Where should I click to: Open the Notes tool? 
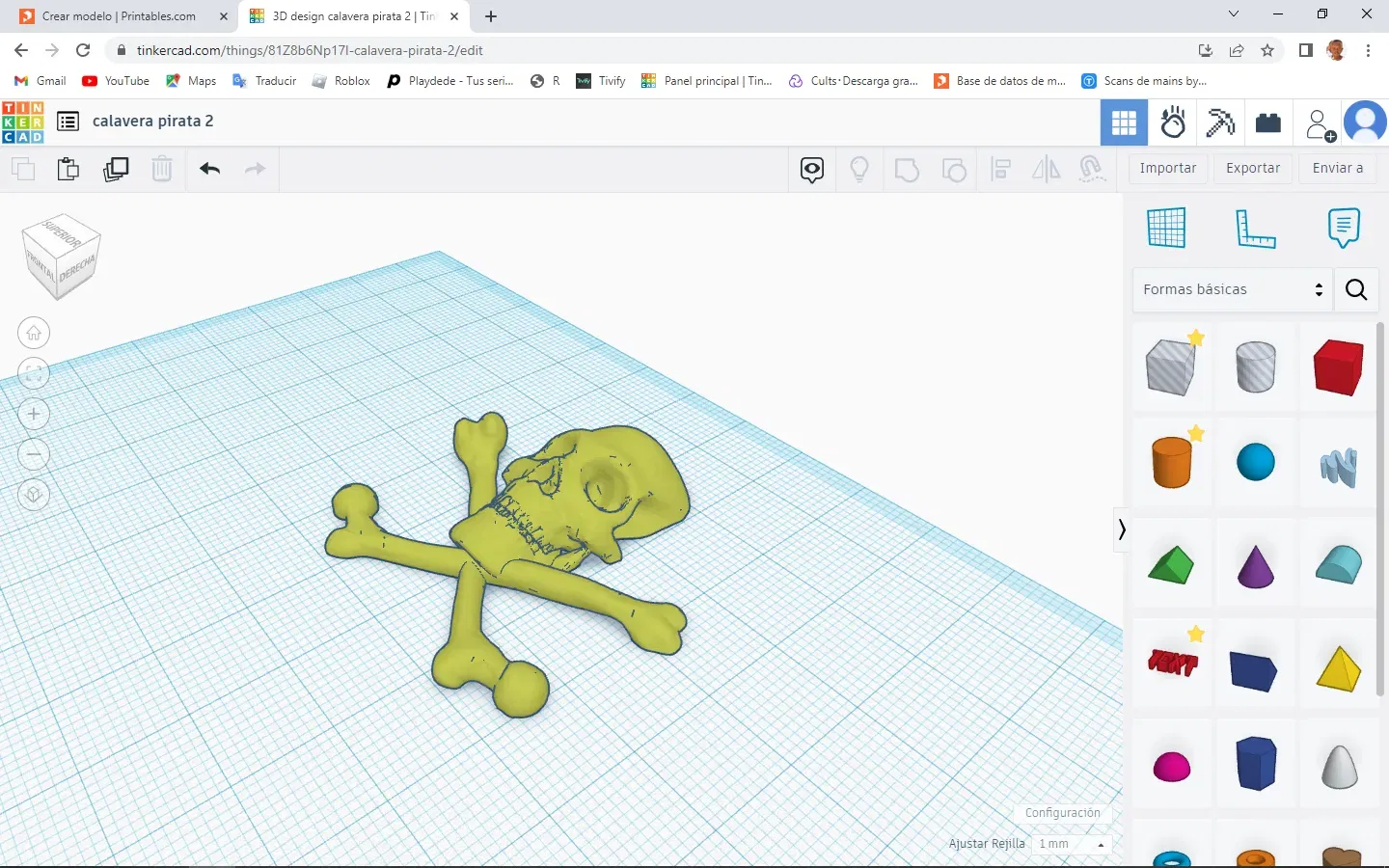coord(1343,229)
